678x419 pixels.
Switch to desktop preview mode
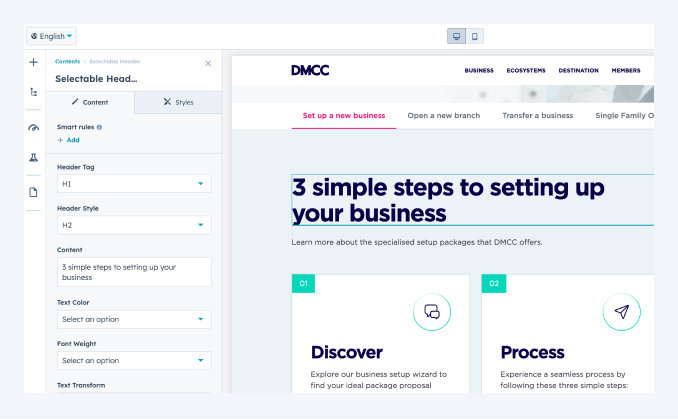(456, 36)
